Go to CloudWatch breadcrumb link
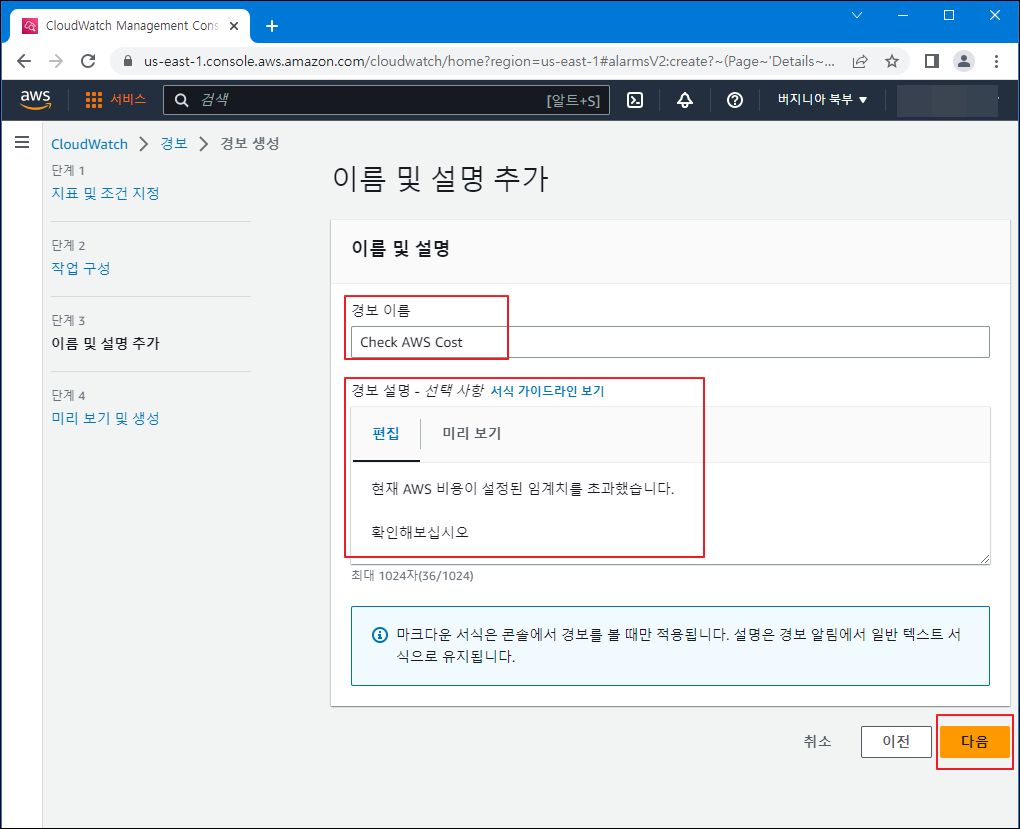1020x829 pixels. pos(90,144)
